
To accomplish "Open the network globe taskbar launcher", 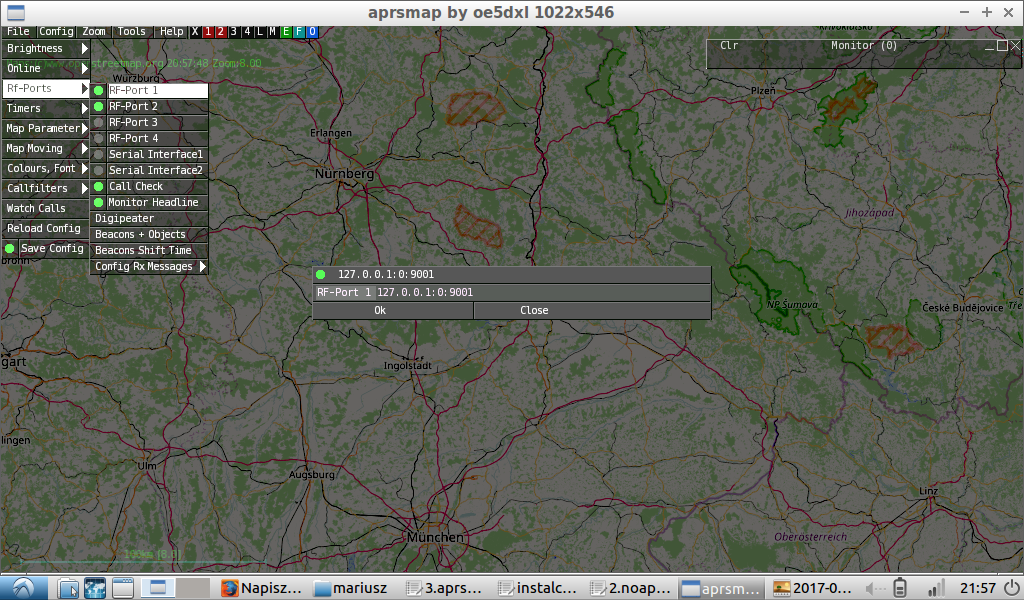I will pos(95,588).
